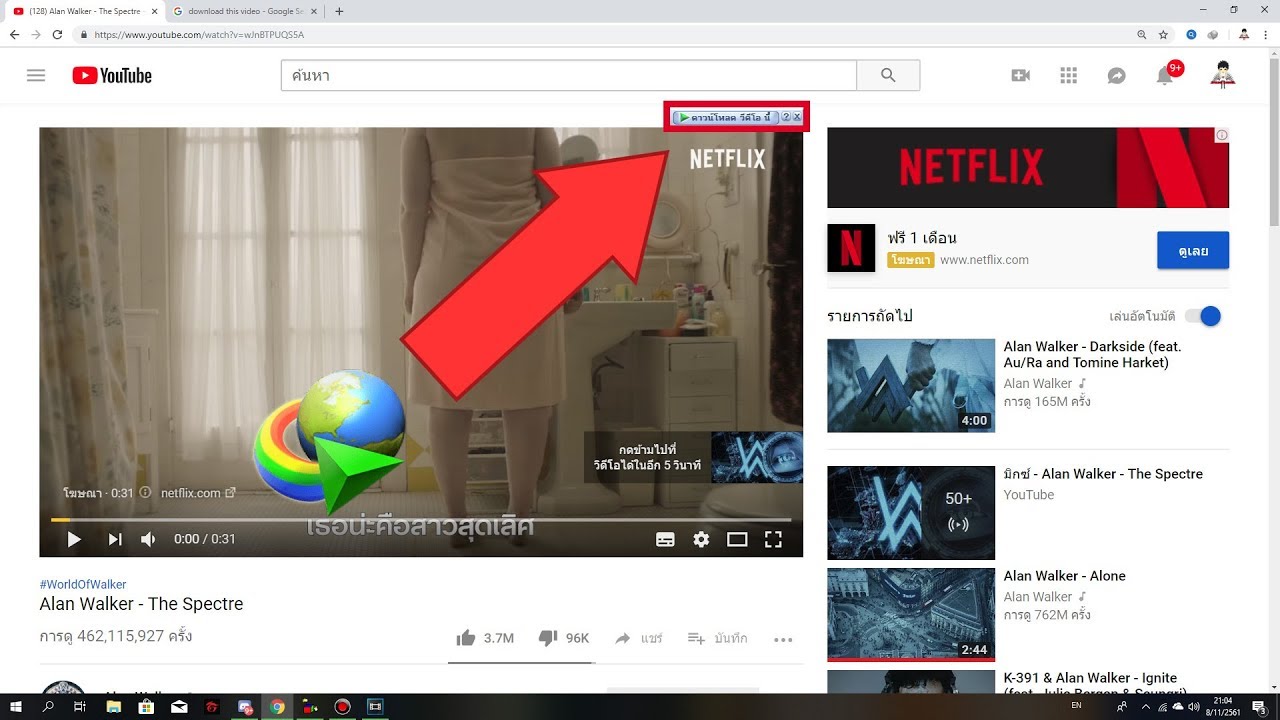Viewport: 1280px width, 720px height.
Task: Dislike the video with 96K thumbs down
Action: (x=564, y=638)
